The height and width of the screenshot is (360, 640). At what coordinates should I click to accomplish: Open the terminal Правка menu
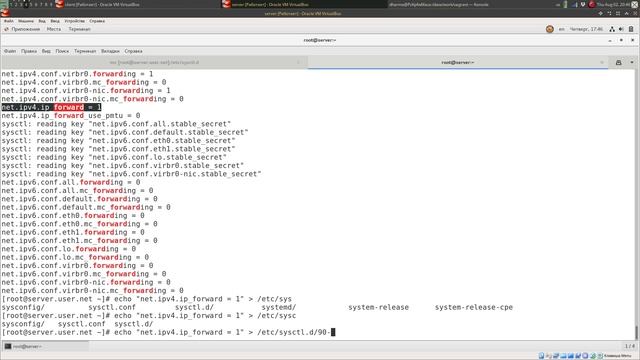pyautogui.click(x=29, y=51)
